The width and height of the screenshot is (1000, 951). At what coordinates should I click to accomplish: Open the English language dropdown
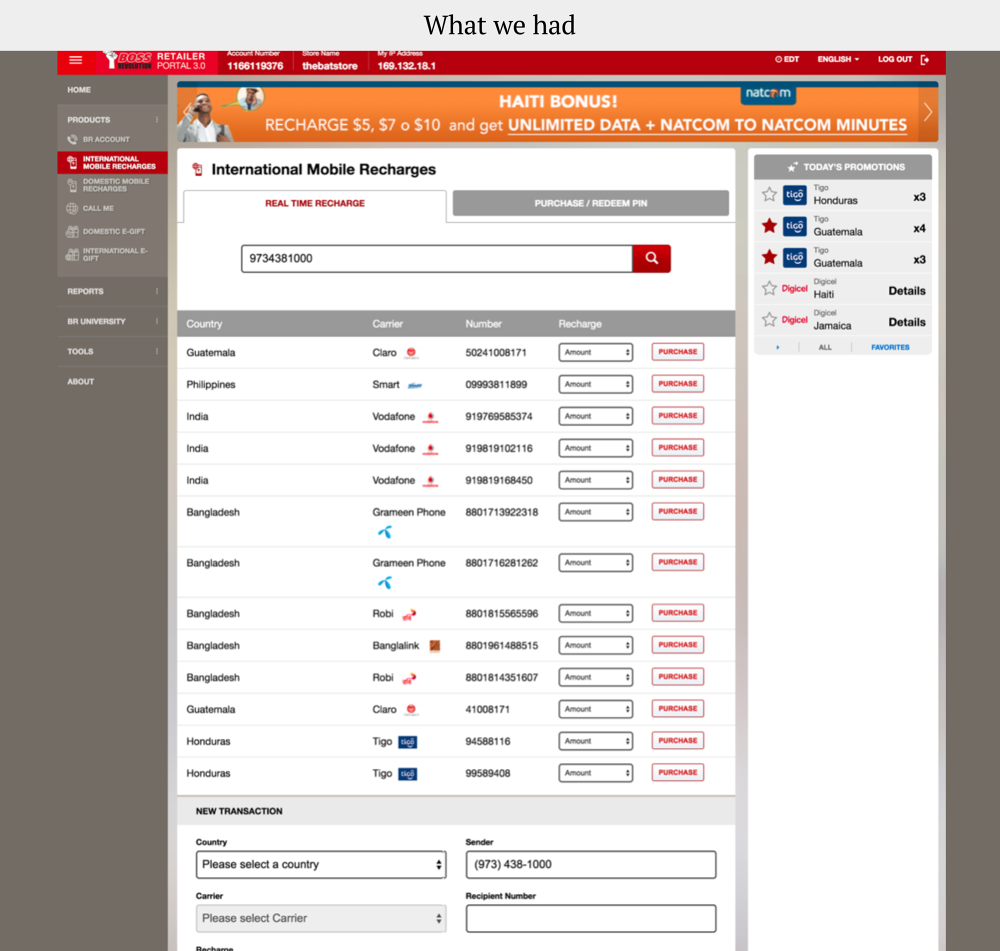pyautogui.click(x=838, y=60)
